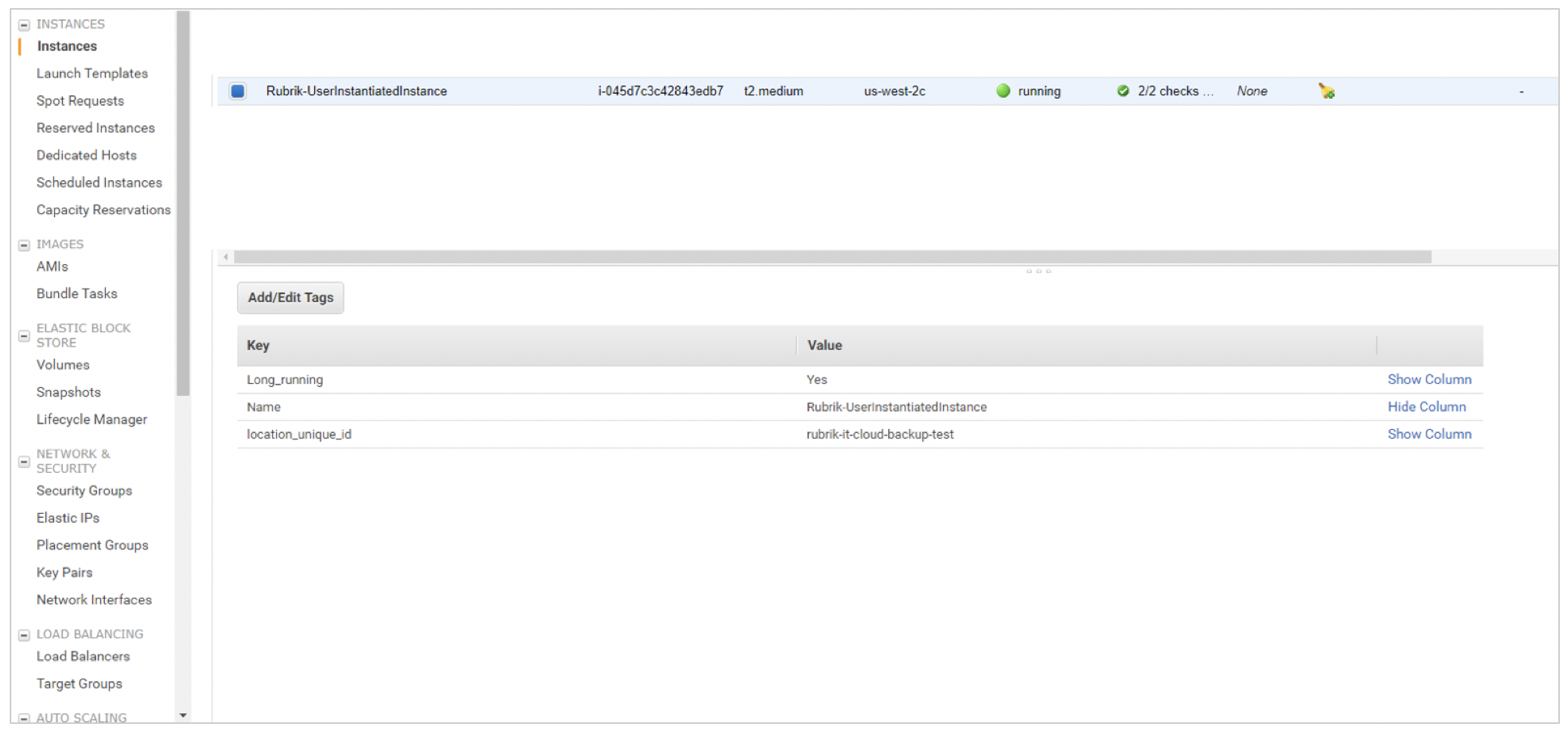Click the 'Yes' tag value

pos(816,380)
